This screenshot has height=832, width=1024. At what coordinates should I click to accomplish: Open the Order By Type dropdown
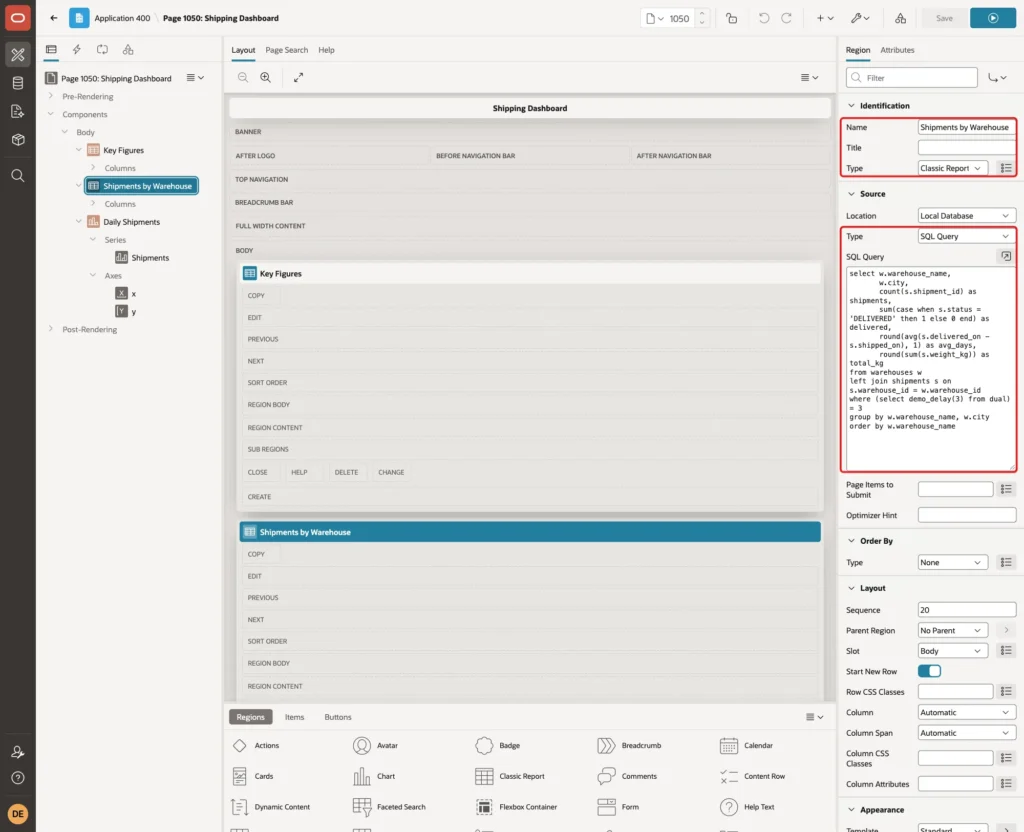952,562
